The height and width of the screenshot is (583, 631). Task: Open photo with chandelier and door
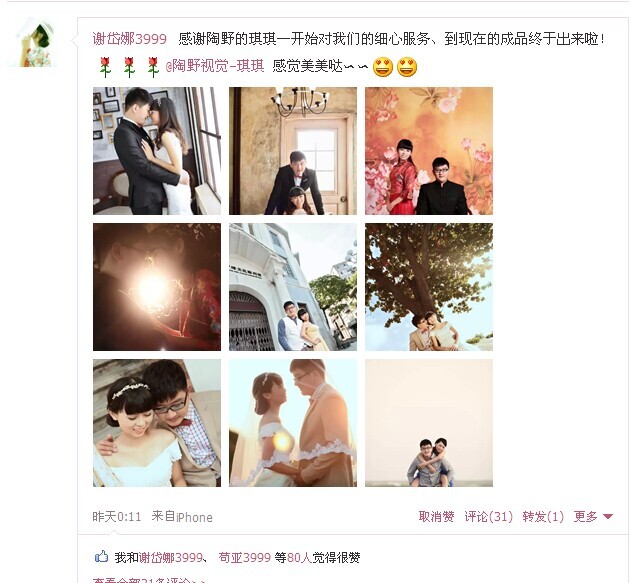pos(293,151)
